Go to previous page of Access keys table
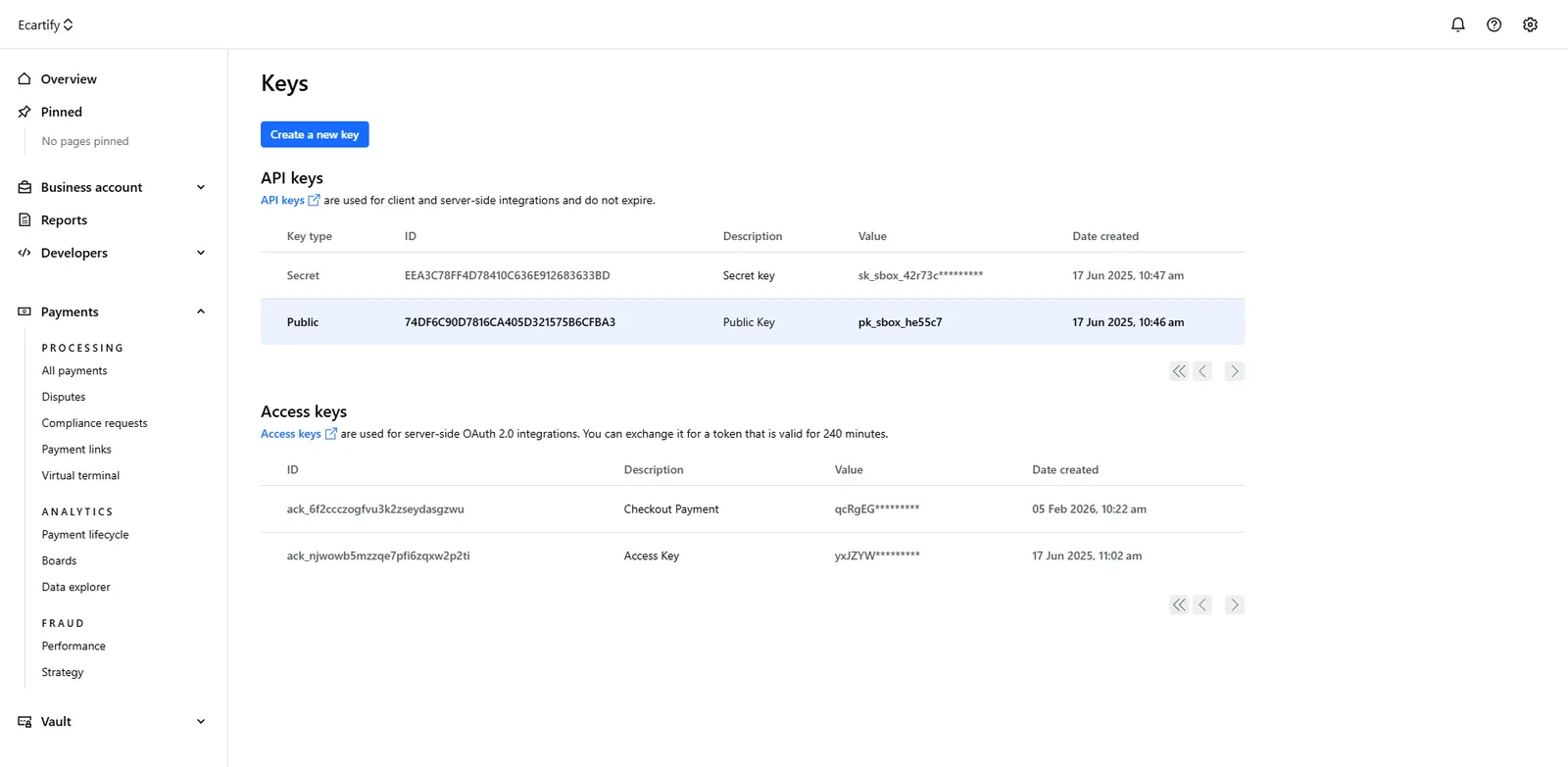This screenshot has width=1568, height=767. (1202, 605)
